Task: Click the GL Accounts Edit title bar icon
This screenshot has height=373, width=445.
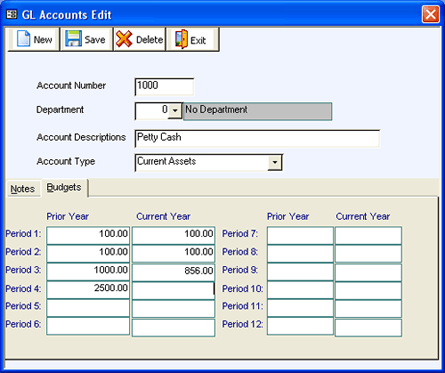Action: (12, 14)
